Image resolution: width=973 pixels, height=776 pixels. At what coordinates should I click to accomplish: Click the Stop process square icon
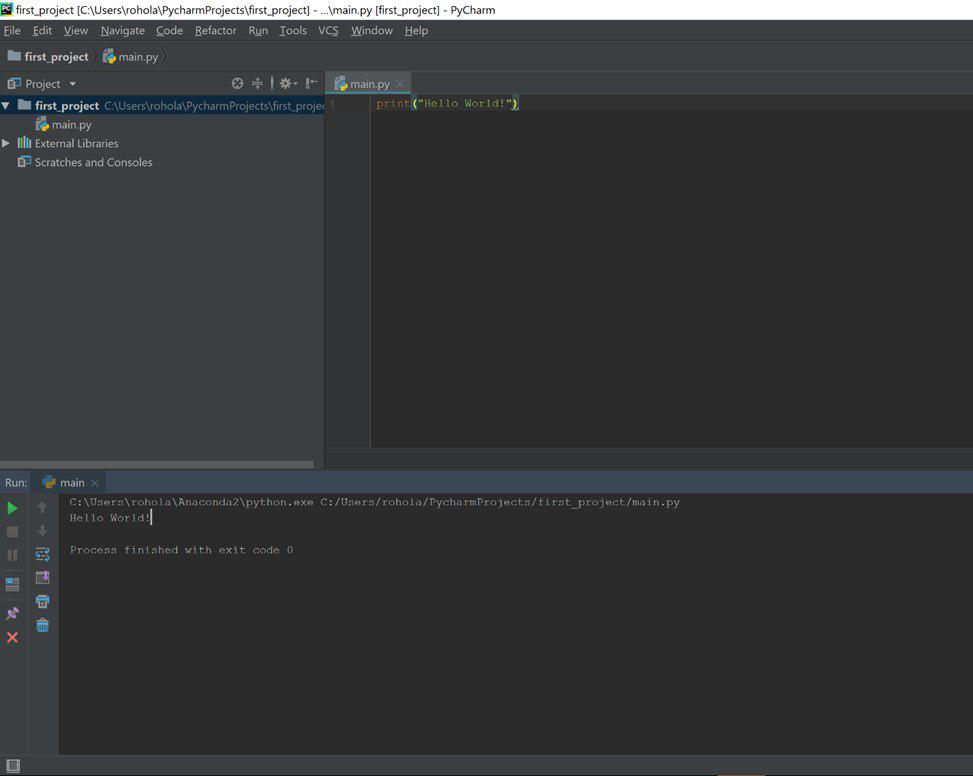(x=12, y=532)
